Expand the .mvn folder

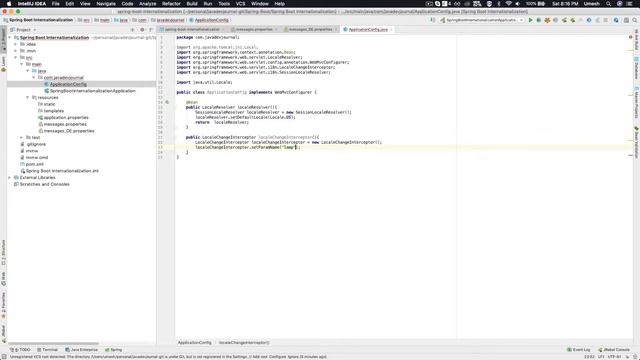click(16, 51)
